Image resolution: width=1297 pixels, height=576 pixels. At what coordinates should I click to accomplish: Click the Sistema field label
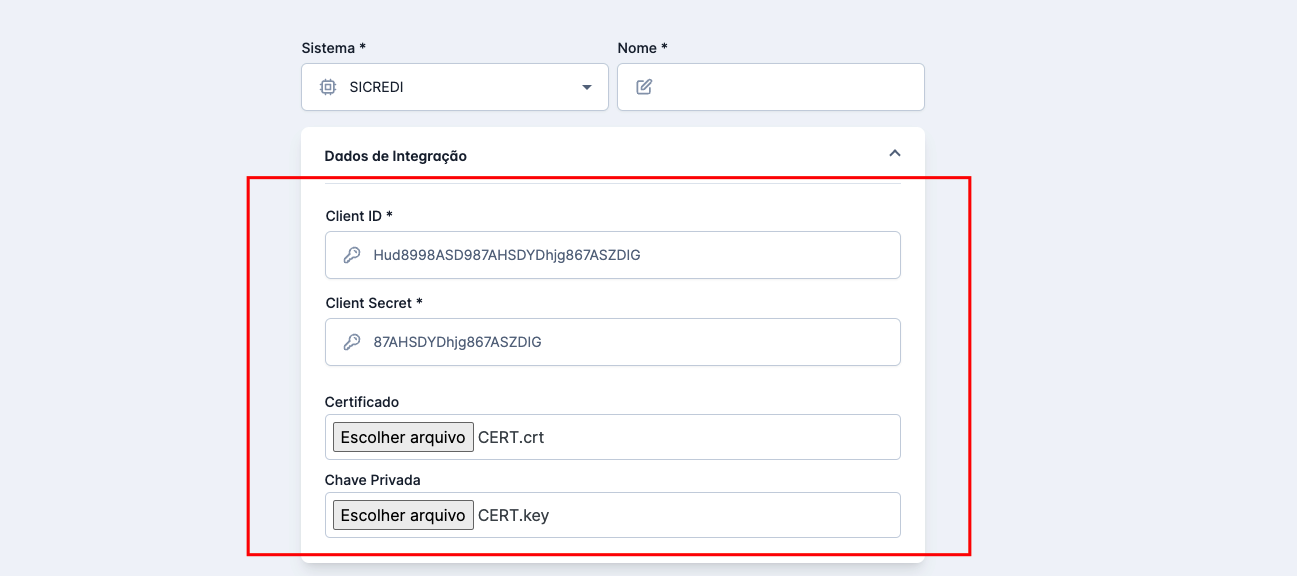[x=333, y=48]
